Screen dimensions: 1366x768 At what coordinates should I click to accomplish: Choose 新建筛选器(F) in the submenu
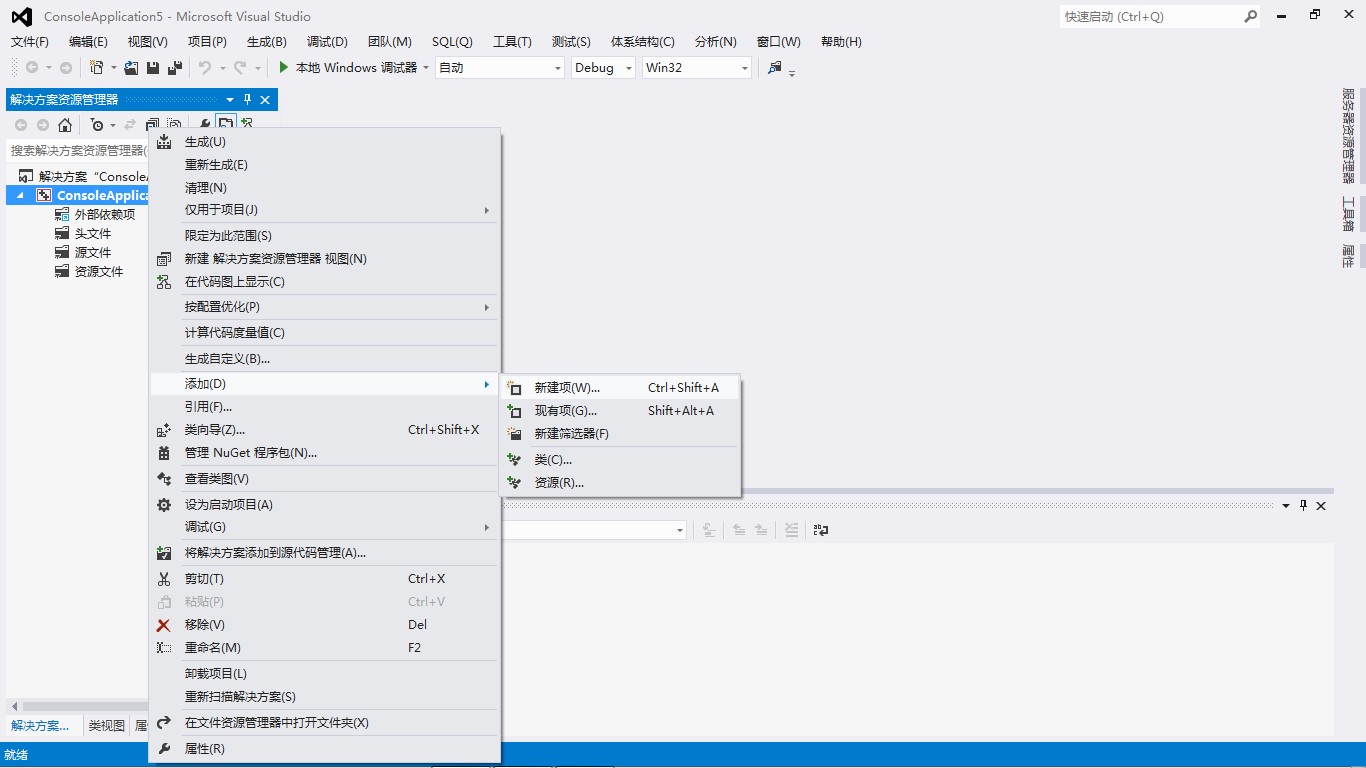click(x=620, y=434)
